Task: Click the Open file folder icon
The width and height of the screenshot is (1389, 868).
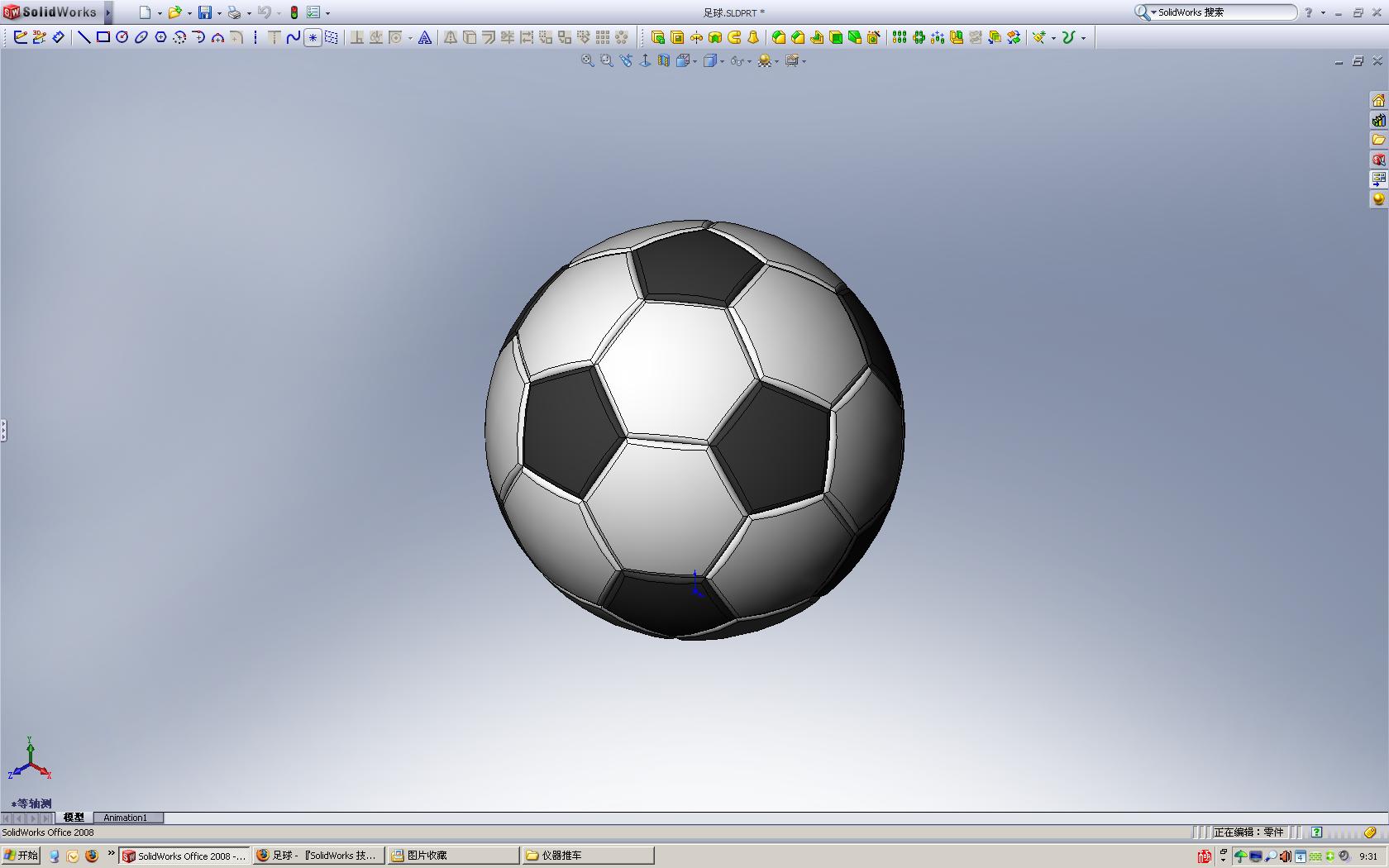Action: pyautogui.click(x=174, y=12)
